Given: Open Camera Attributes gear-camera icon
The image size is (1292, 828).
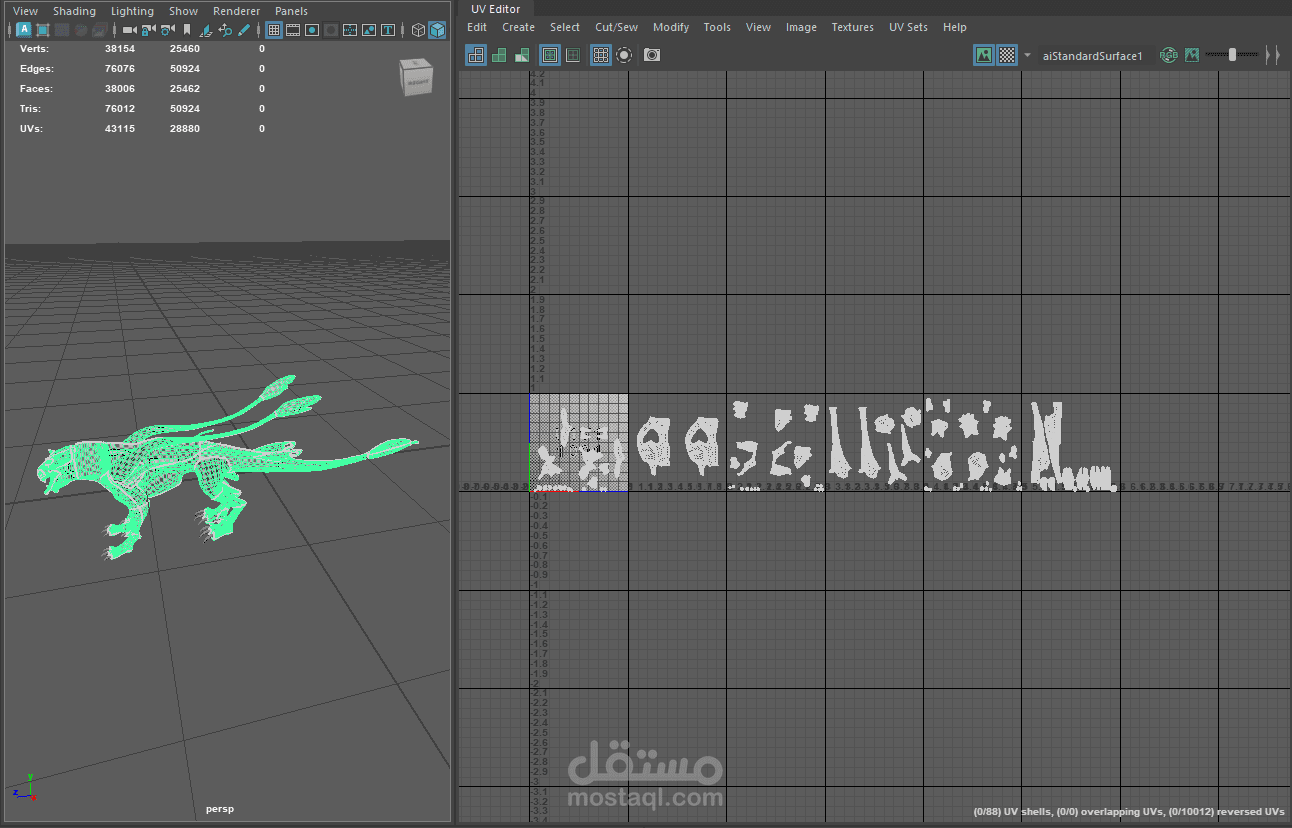Looking at the screenshot, I should tap(168, 30).
